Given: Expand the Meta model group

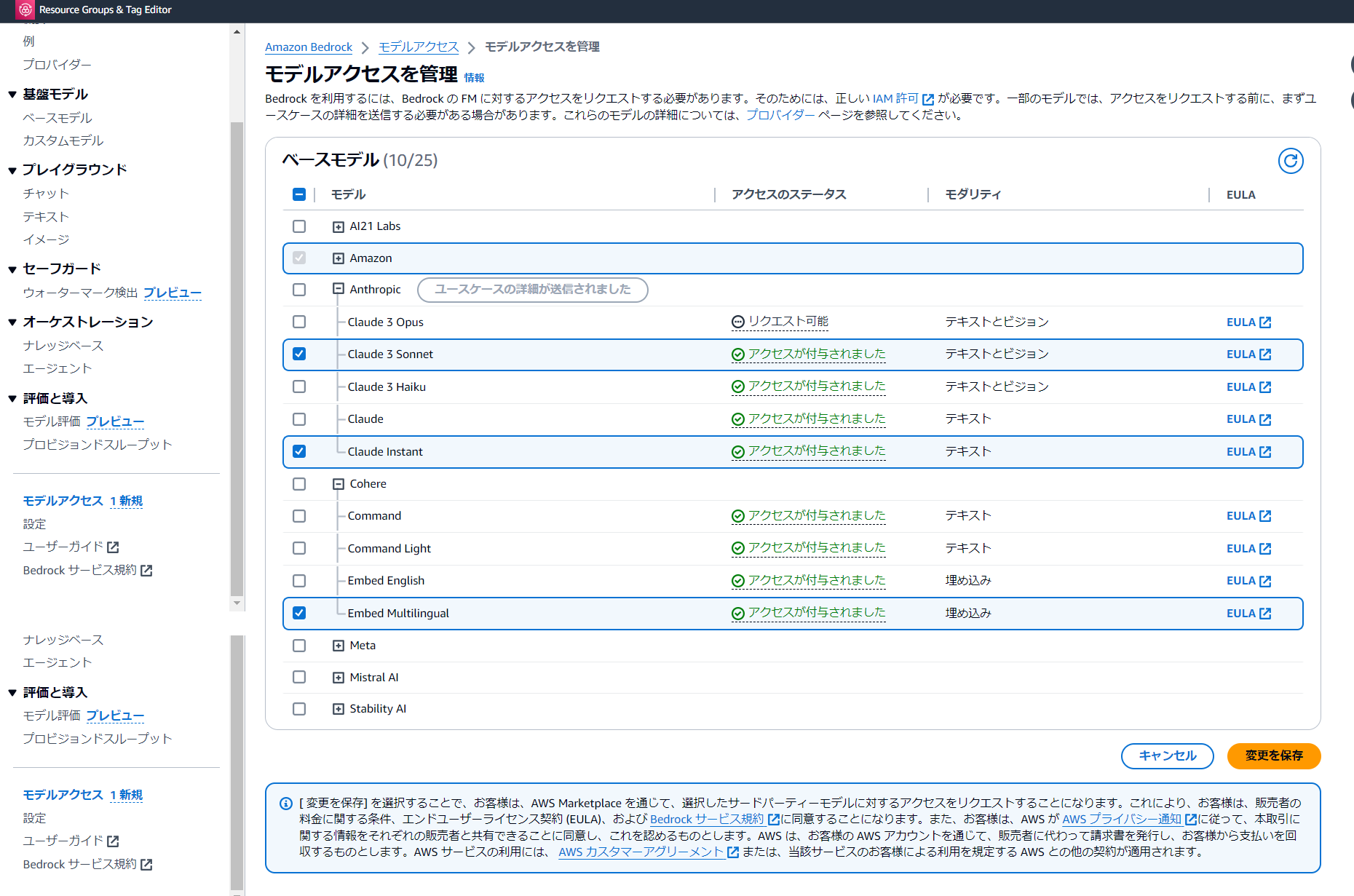Looking at the screenshot, I should (338, 645).
